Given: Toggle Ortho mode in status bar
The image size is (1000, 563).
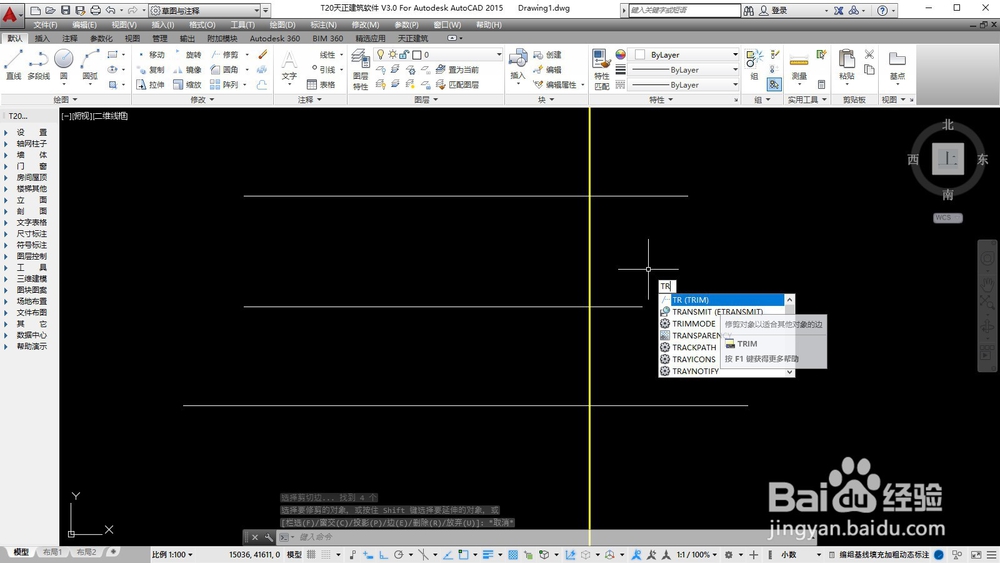Looking at the screenshot, I should point(383,555).
